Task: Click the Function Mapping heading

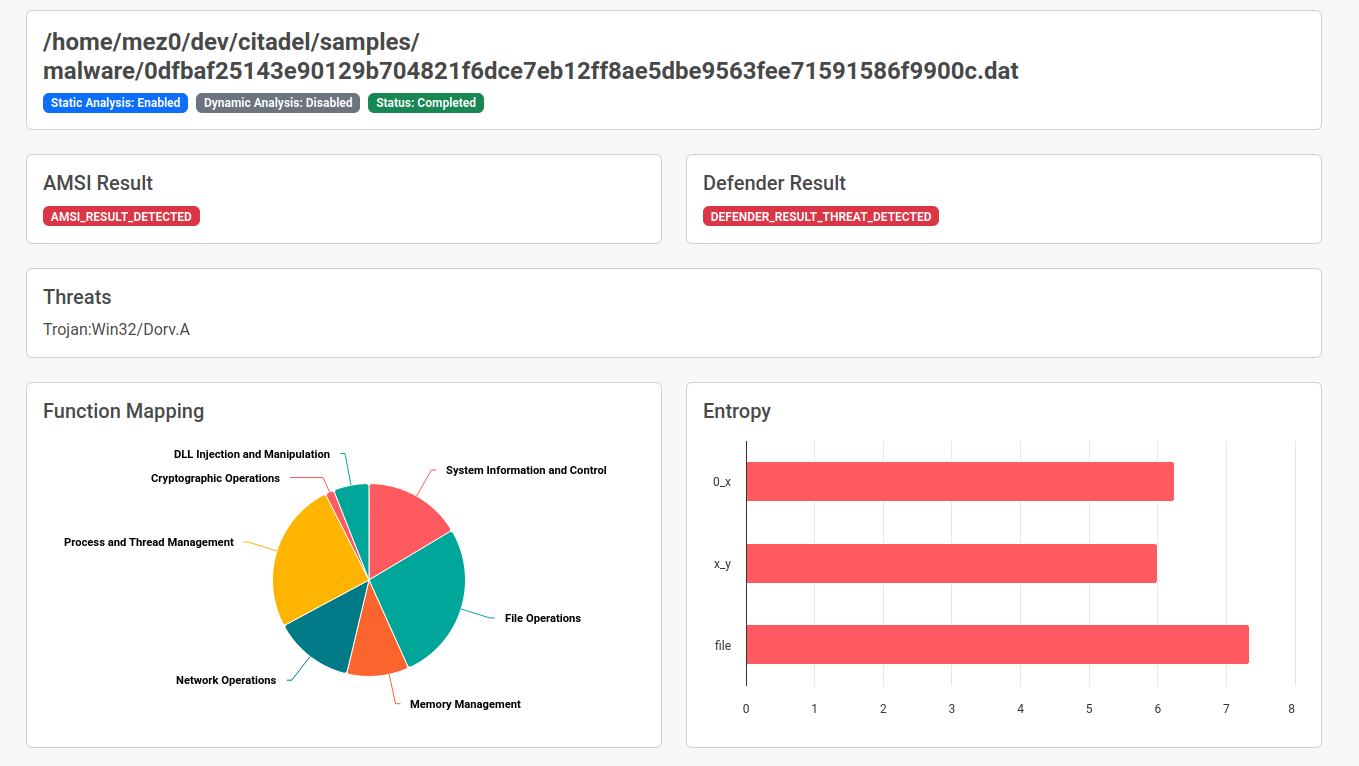Action: point(123,411)
